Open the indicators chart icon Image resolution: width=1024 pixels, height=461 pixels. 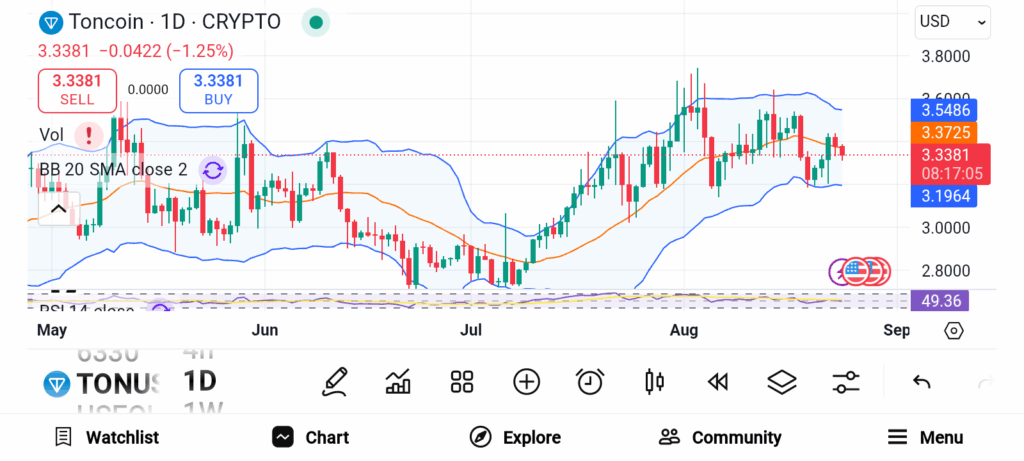398,381
